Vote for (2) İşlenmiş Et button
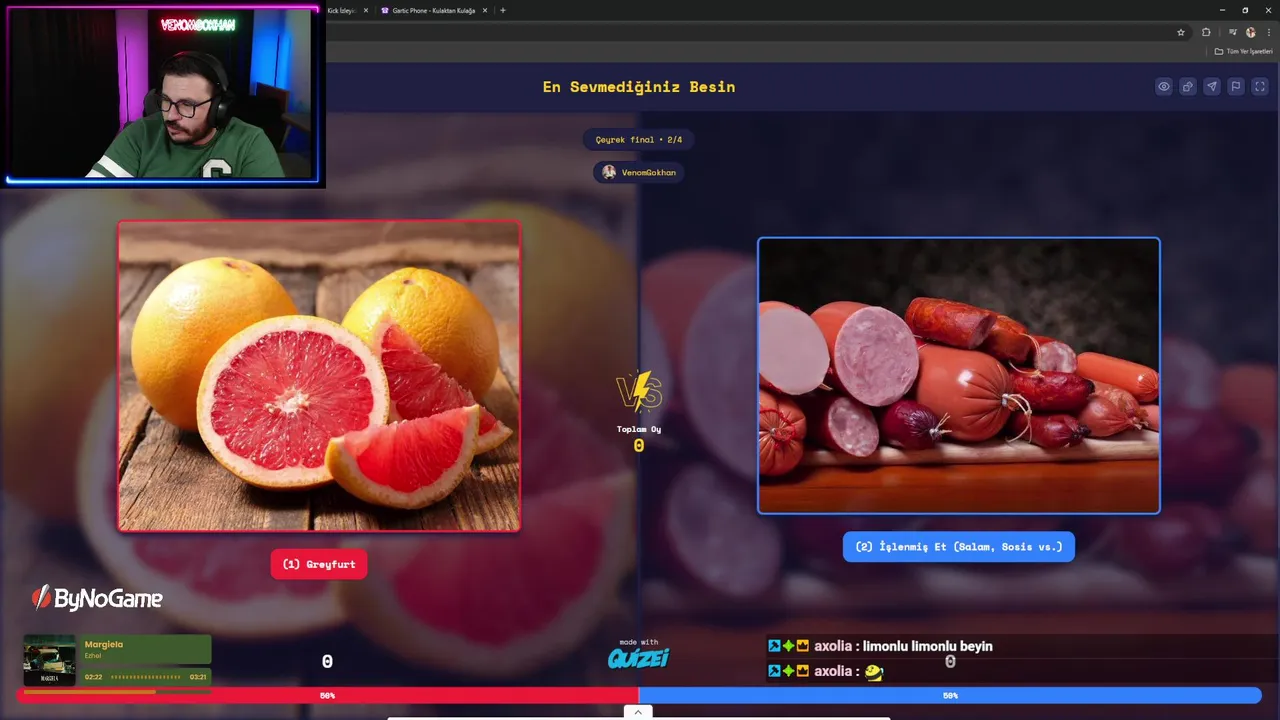Image resolution: width=1280 pixels, height=720 pixels. [x=959, y=547]
